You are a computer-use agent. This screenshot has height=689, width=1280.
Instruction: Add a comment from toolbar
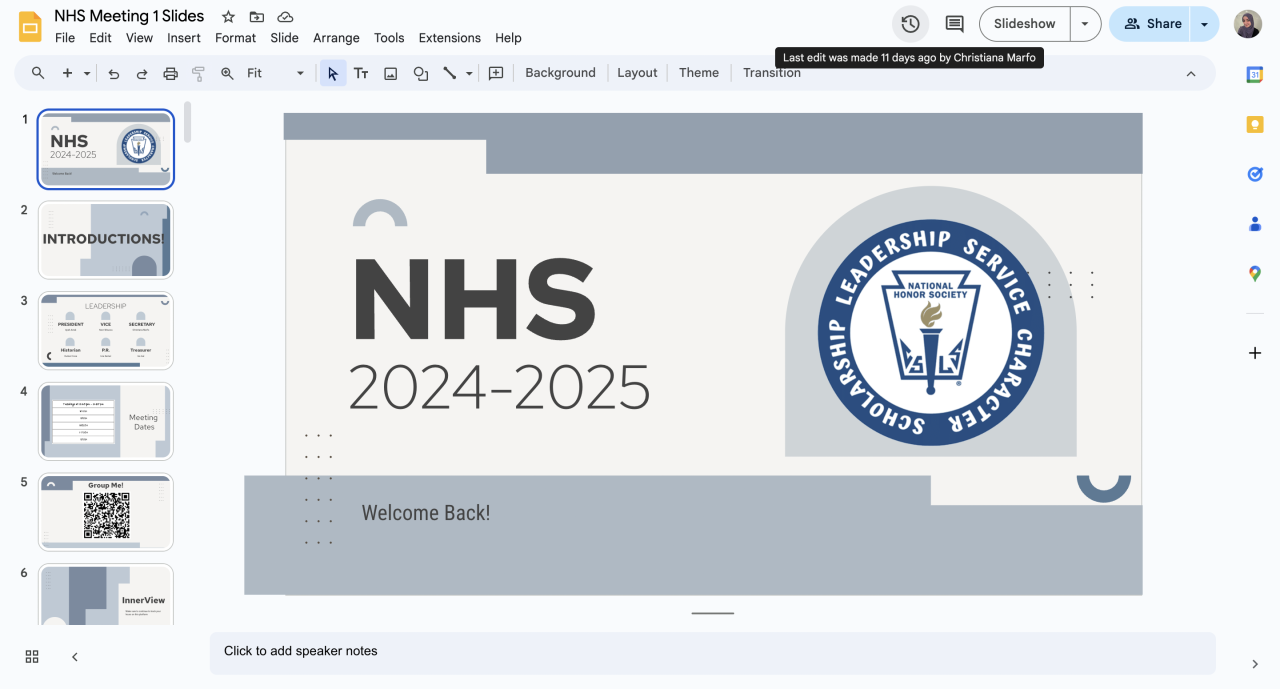(x=496, y=73)
